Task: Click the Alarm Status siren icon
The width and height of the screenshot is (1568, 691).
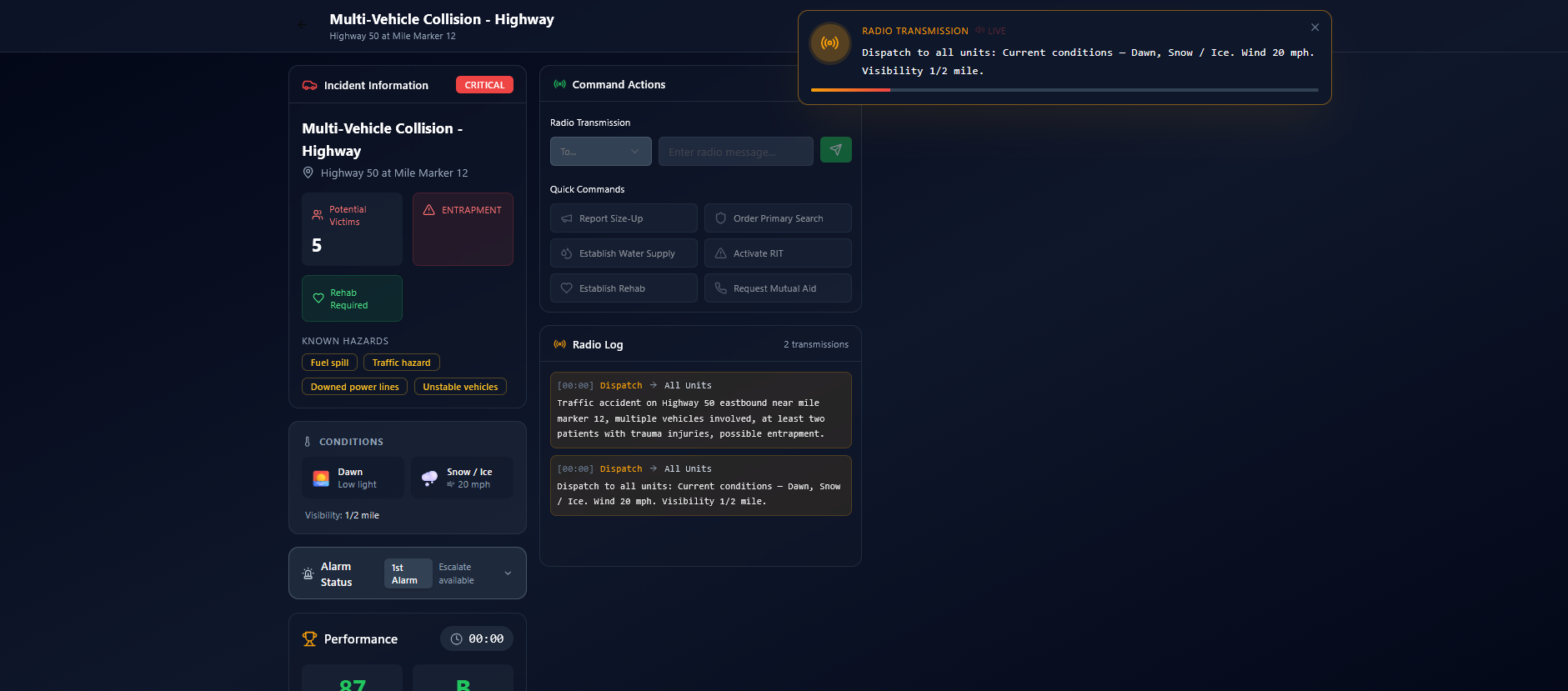Action: coord(308,573)
